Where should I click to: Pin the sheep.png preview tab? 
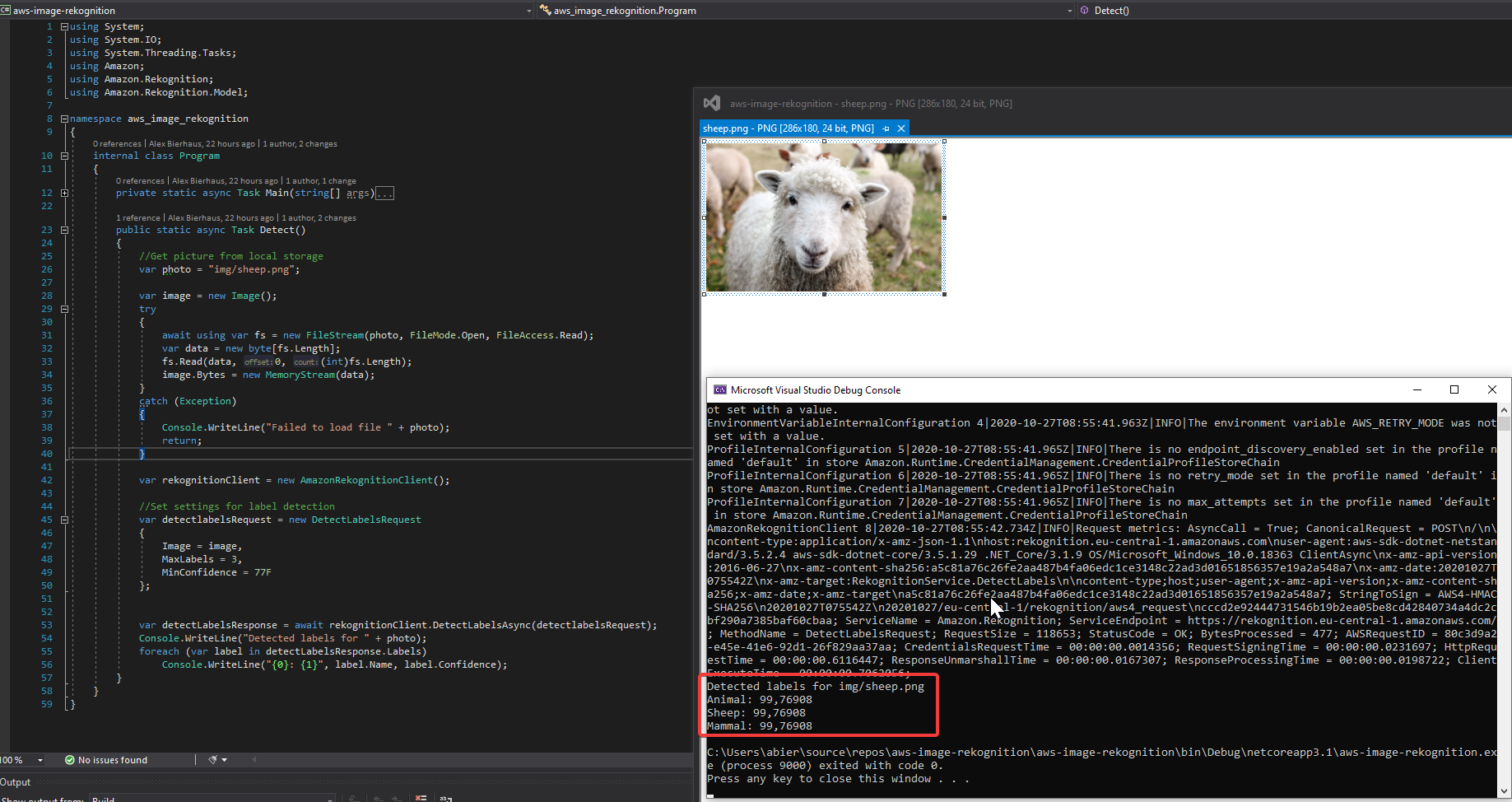[886, 128]
